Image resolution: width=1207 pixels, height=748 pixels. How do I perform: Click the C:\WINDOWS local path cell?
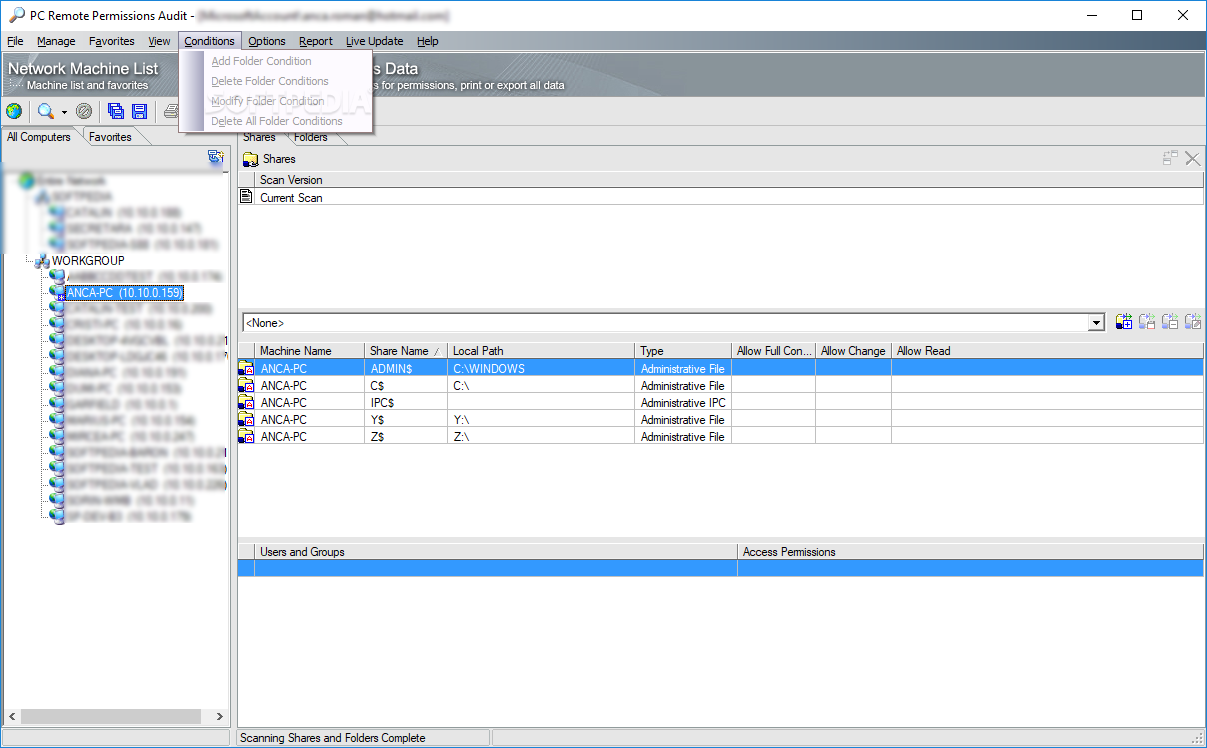tap(541, 368)
